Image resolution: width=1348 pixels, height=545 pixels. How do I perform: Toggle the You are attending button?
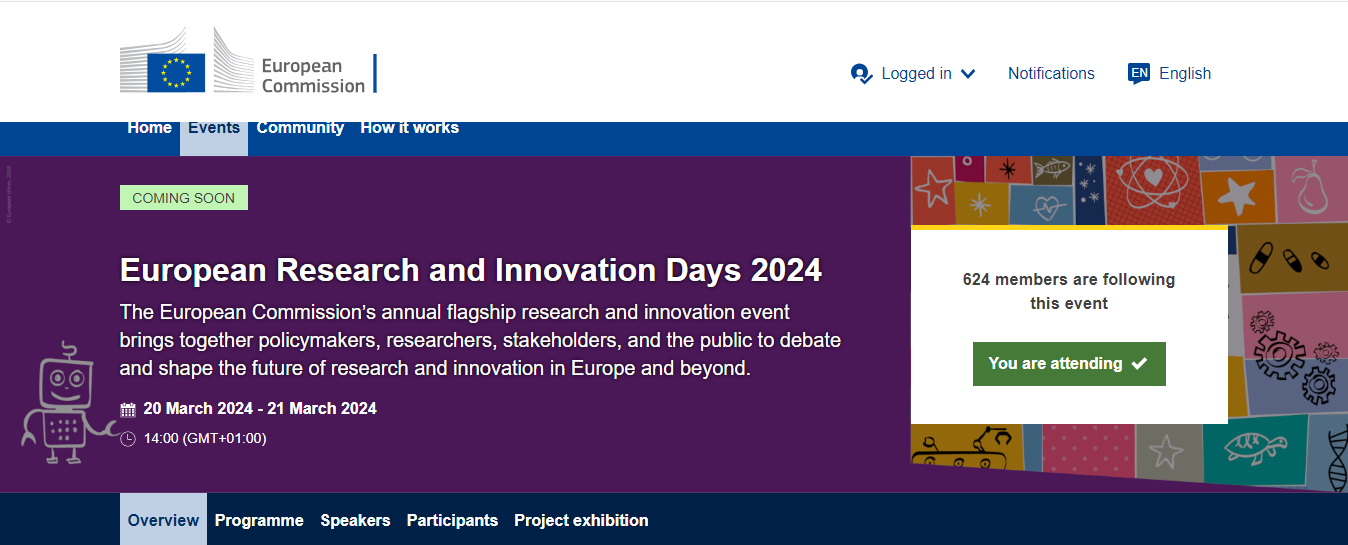tap(1069, 364)
